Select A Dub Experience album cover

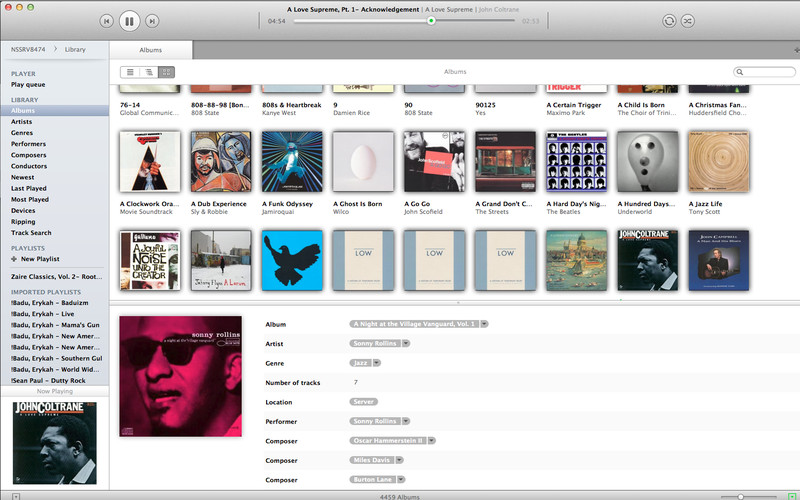point(221,161)
